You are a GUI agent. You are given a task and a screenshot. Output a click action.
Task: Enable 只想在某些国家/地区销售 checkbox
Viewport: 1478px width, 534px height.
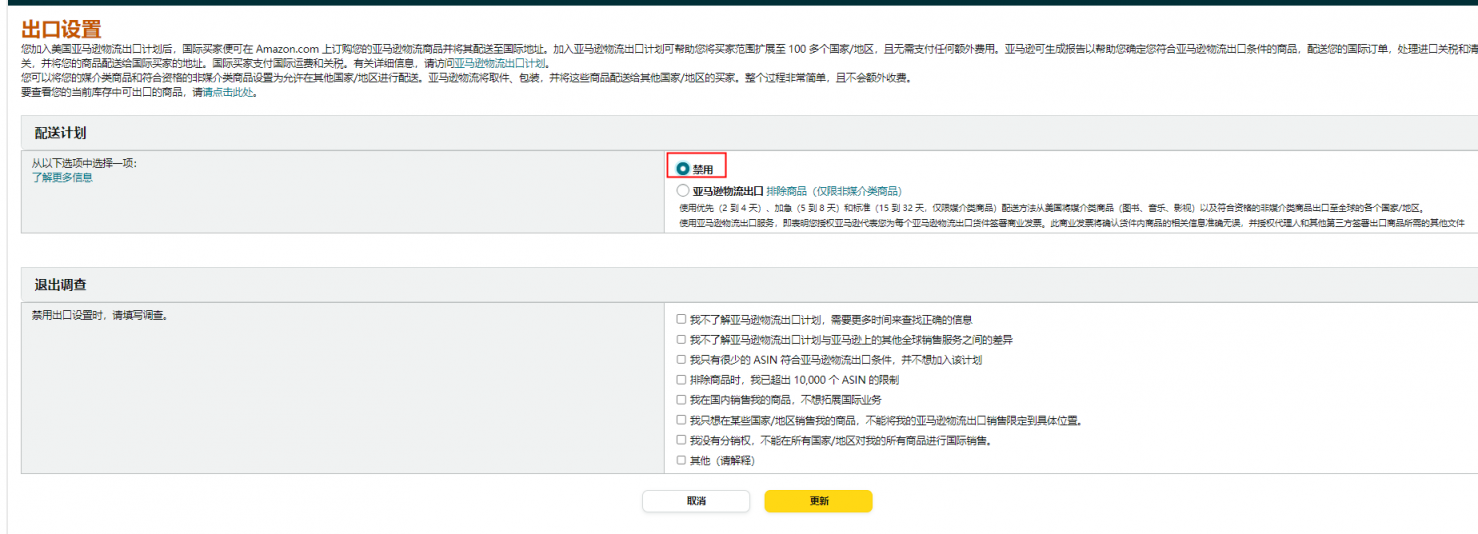[x=681, y=420]
